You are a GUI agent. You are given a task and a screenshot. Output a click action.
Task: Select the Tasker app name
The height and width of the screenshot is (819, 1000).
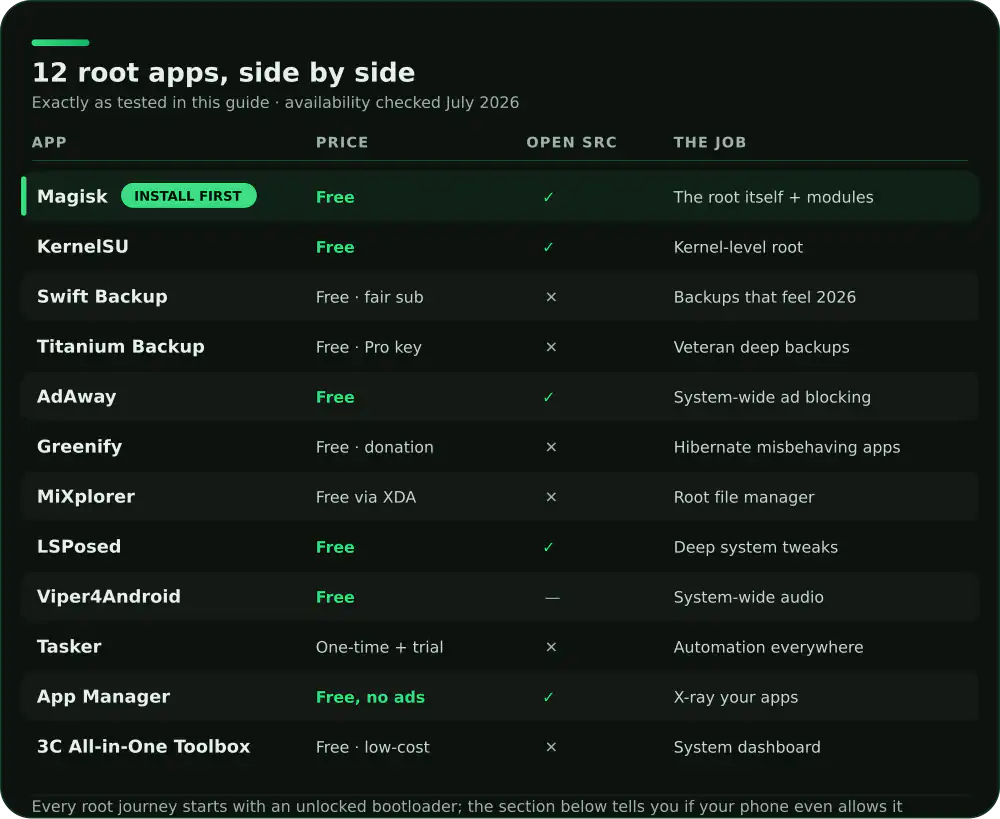[x=70, y=647]
